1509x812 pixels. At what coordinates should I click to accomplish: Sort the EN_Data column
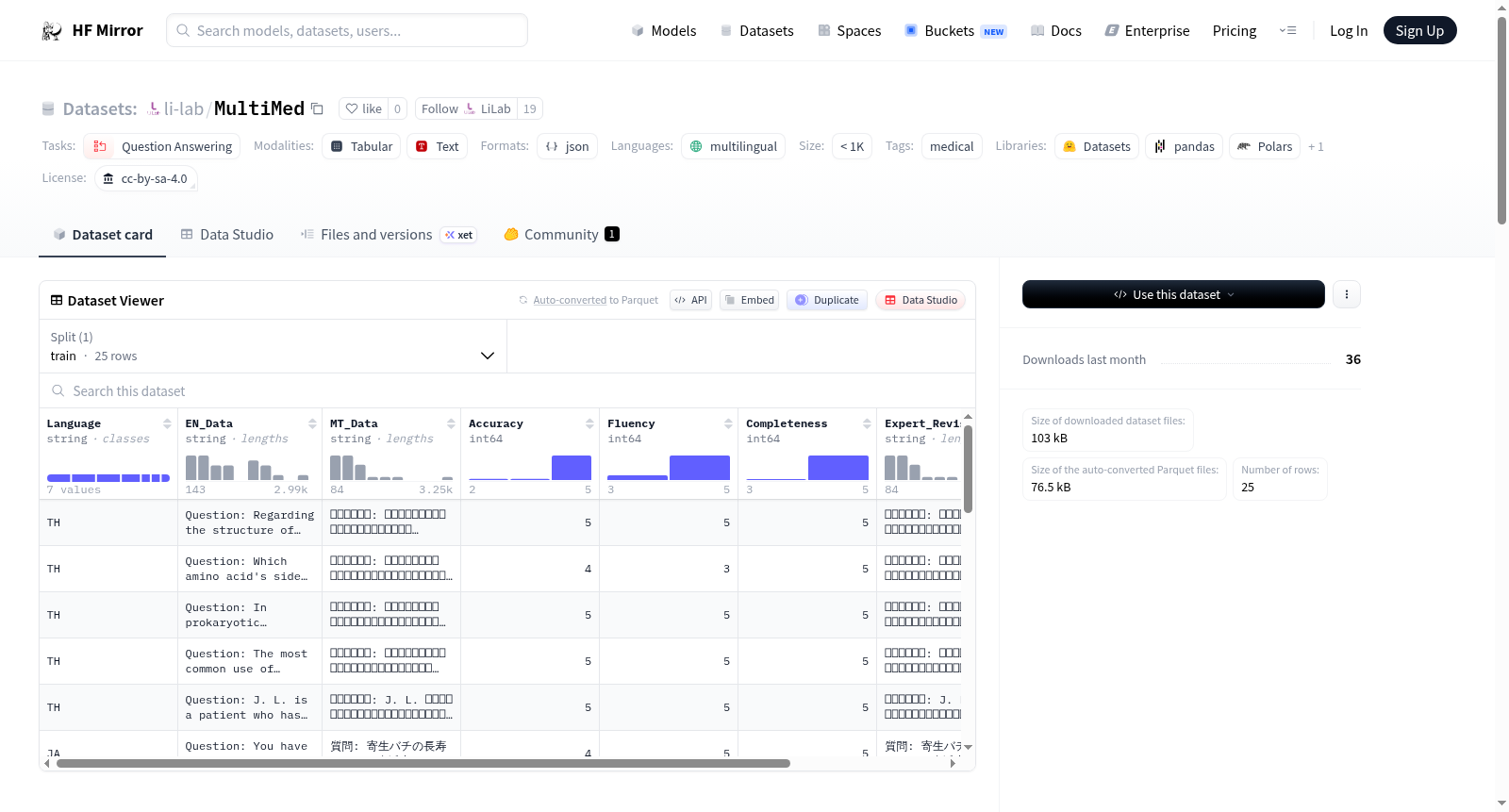[312, 423]
